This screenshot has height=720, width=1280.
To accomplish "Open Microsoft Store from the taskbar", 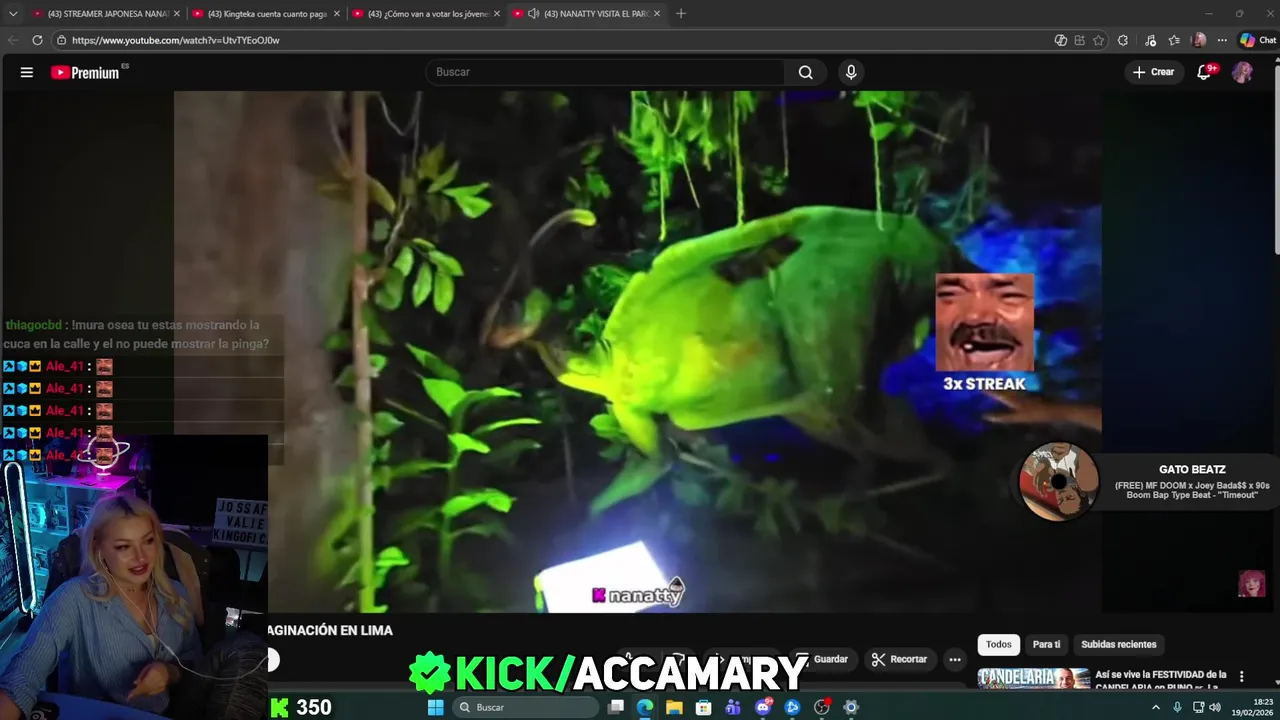I will [x=704, y=707].
